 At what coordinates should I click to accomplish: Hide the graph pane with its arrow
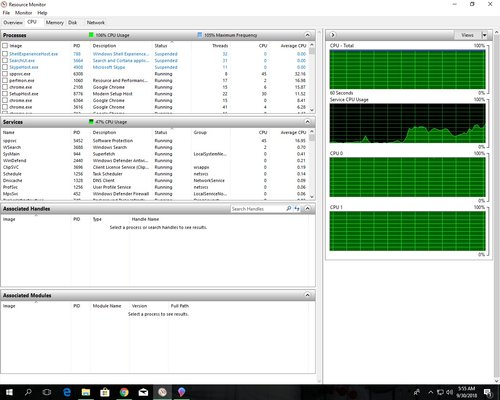point(333,35)
